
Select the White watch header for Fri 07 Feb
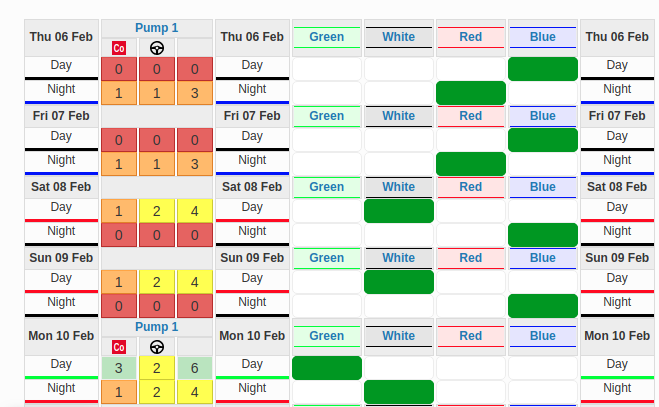(x=398, y=116)
